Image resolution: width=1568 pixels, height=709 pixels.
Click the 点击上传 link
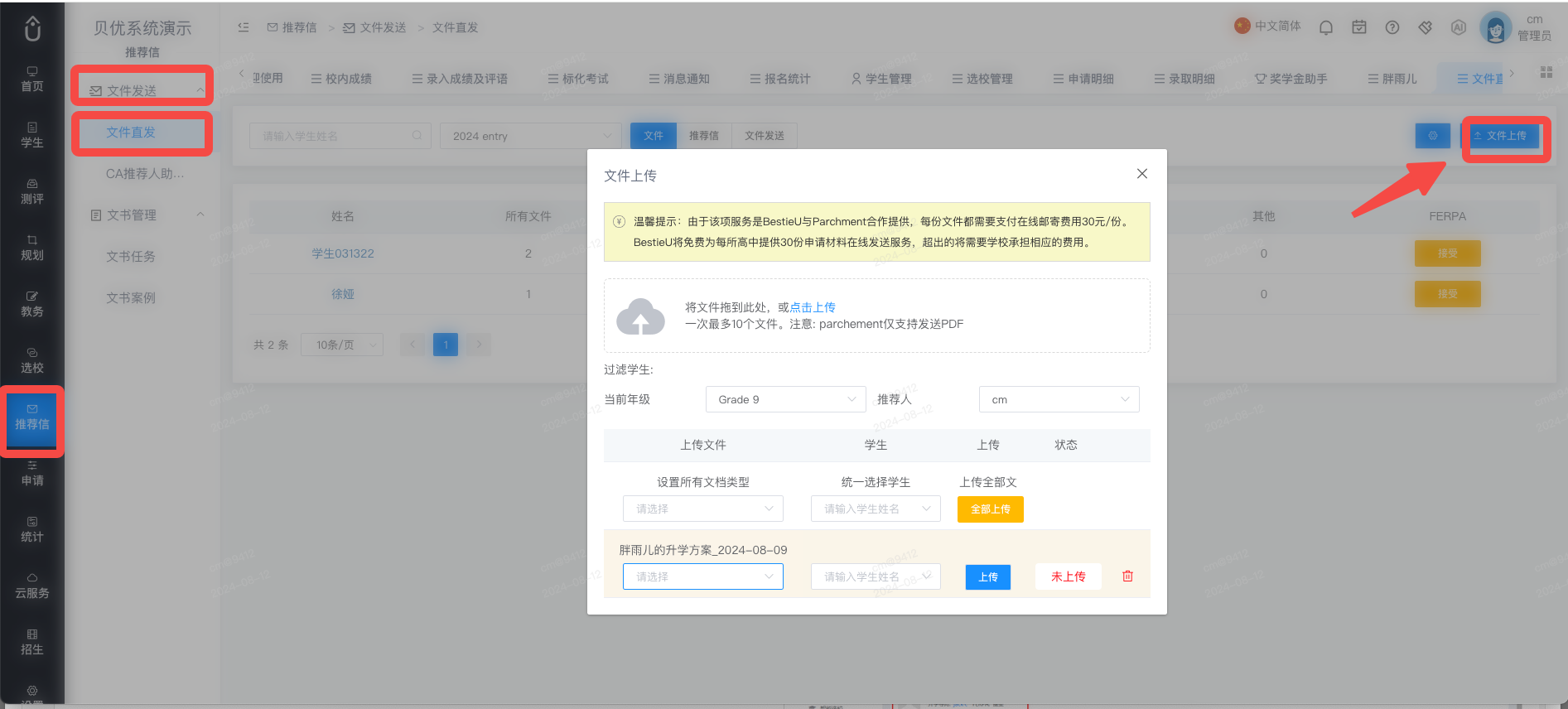click(x=813, y=307)
